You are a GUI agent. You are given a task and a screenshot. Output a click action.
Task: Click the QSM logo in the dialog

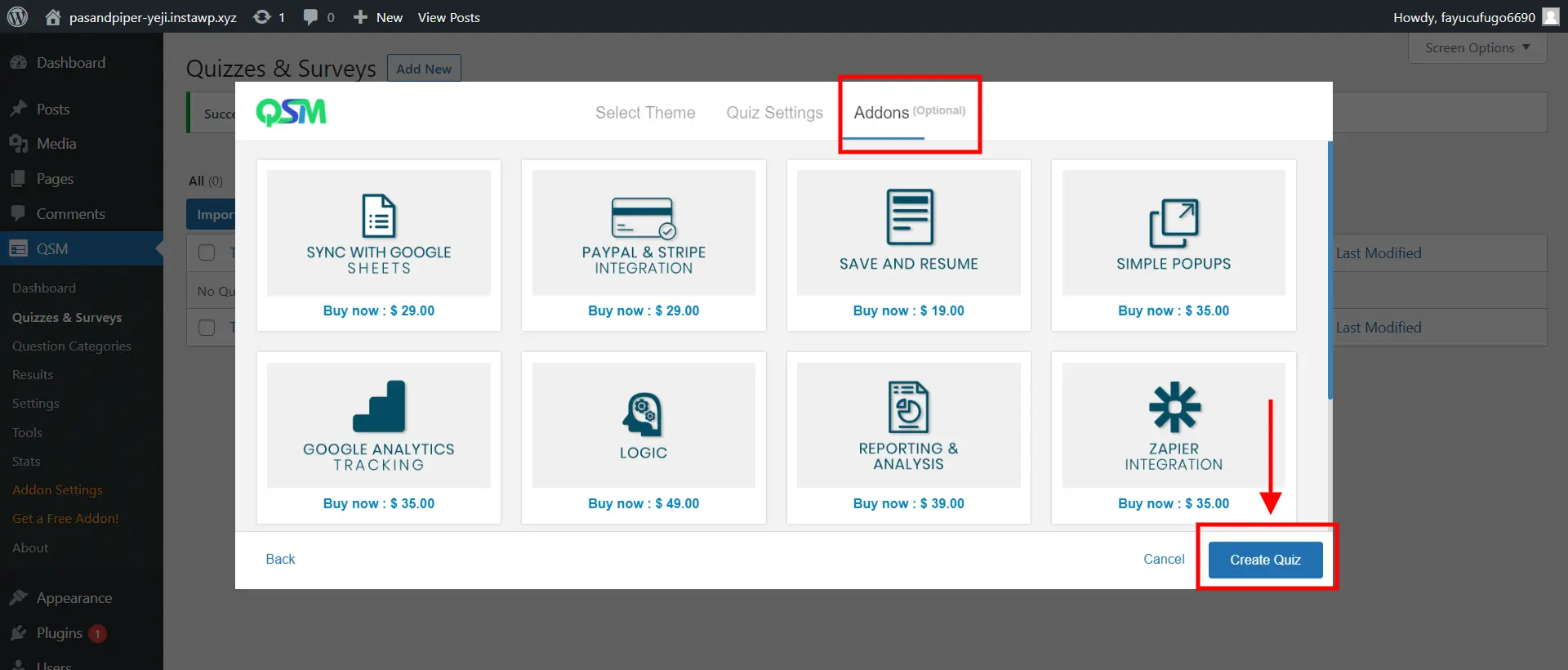(292, 112)
